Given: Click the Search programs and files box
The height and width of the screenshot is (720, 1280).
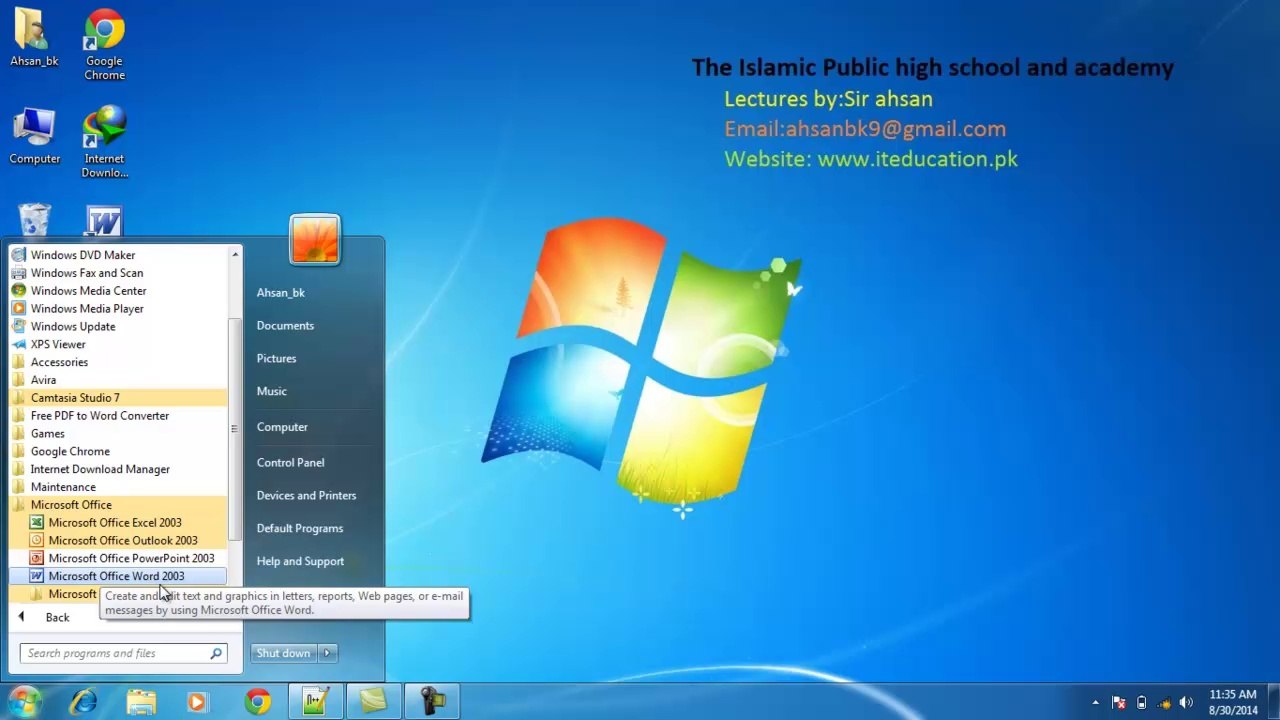Looking at the screenshot, I should 124,653.
